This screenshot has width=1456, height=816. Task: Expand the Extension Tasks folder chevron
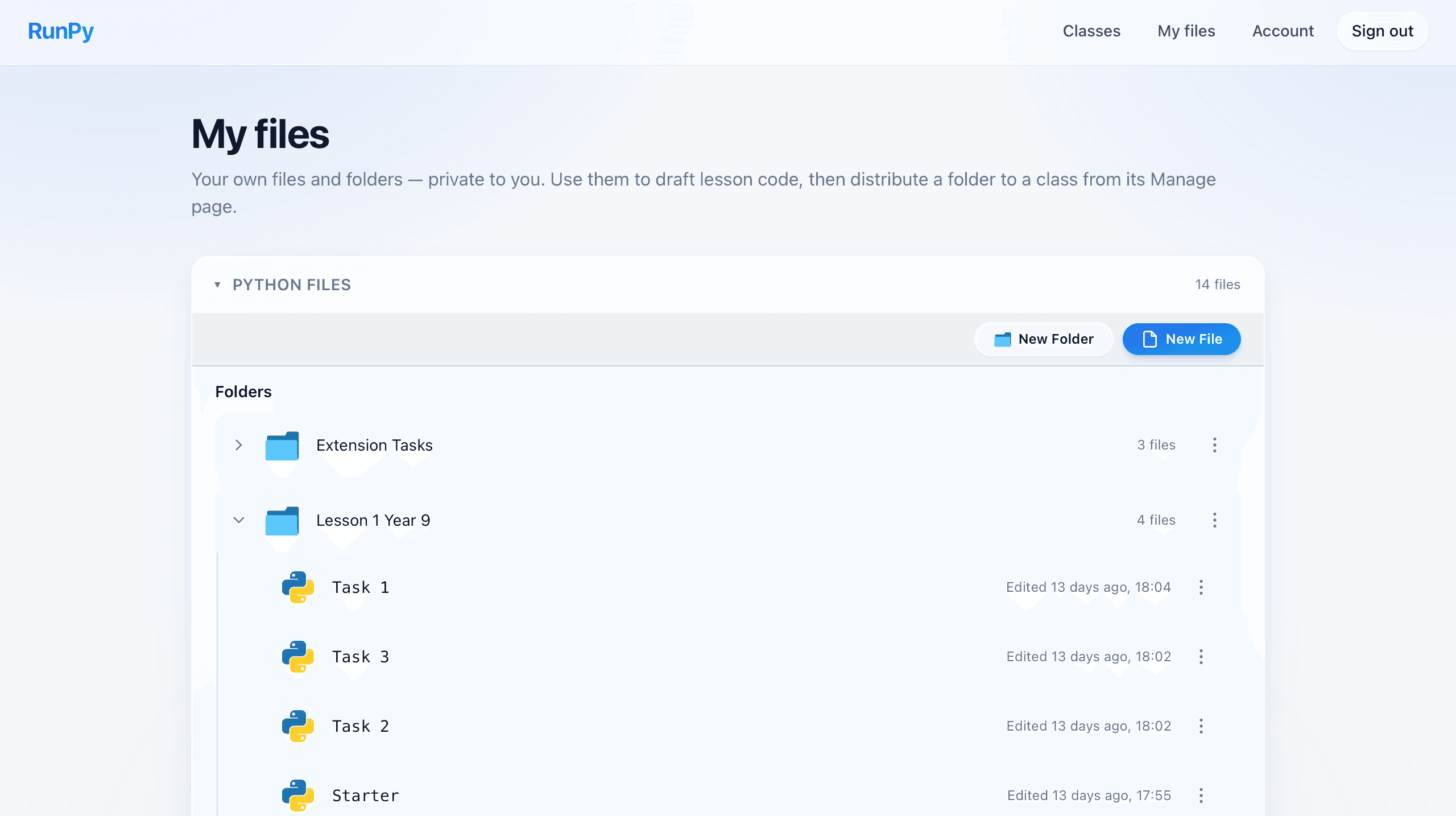[239, 445]
